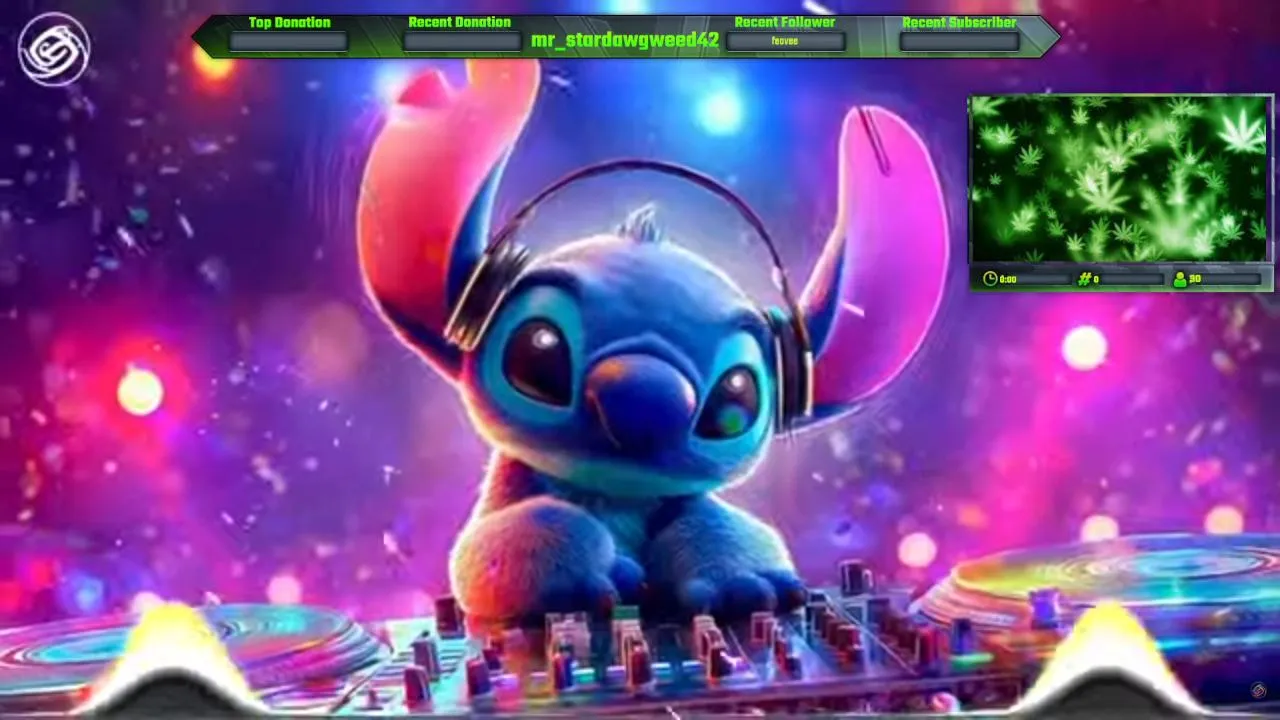Click the green leaf webcam panel

click(x=1120, y=179)
